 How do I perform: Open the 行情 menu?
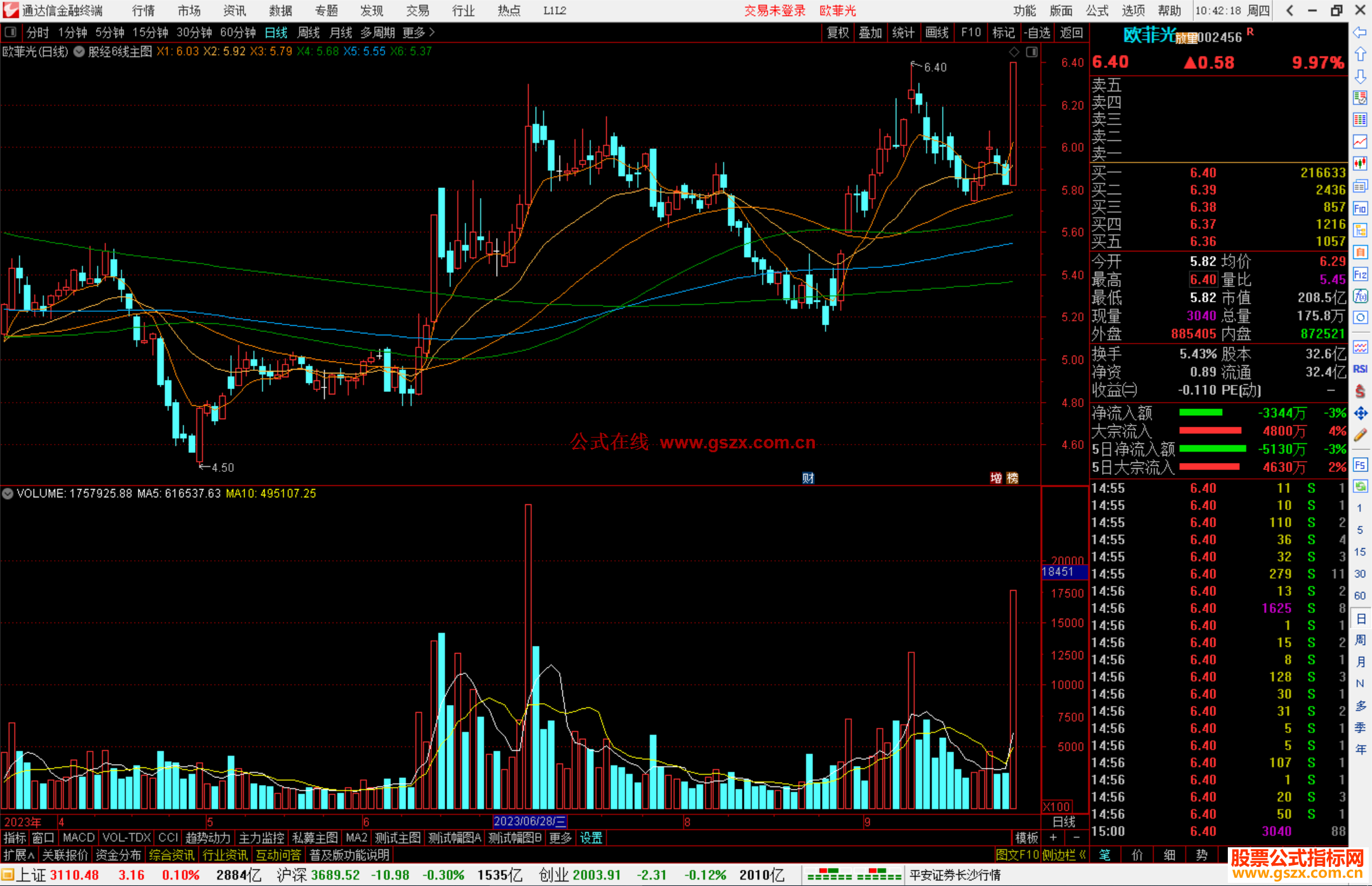coord(144,11)
